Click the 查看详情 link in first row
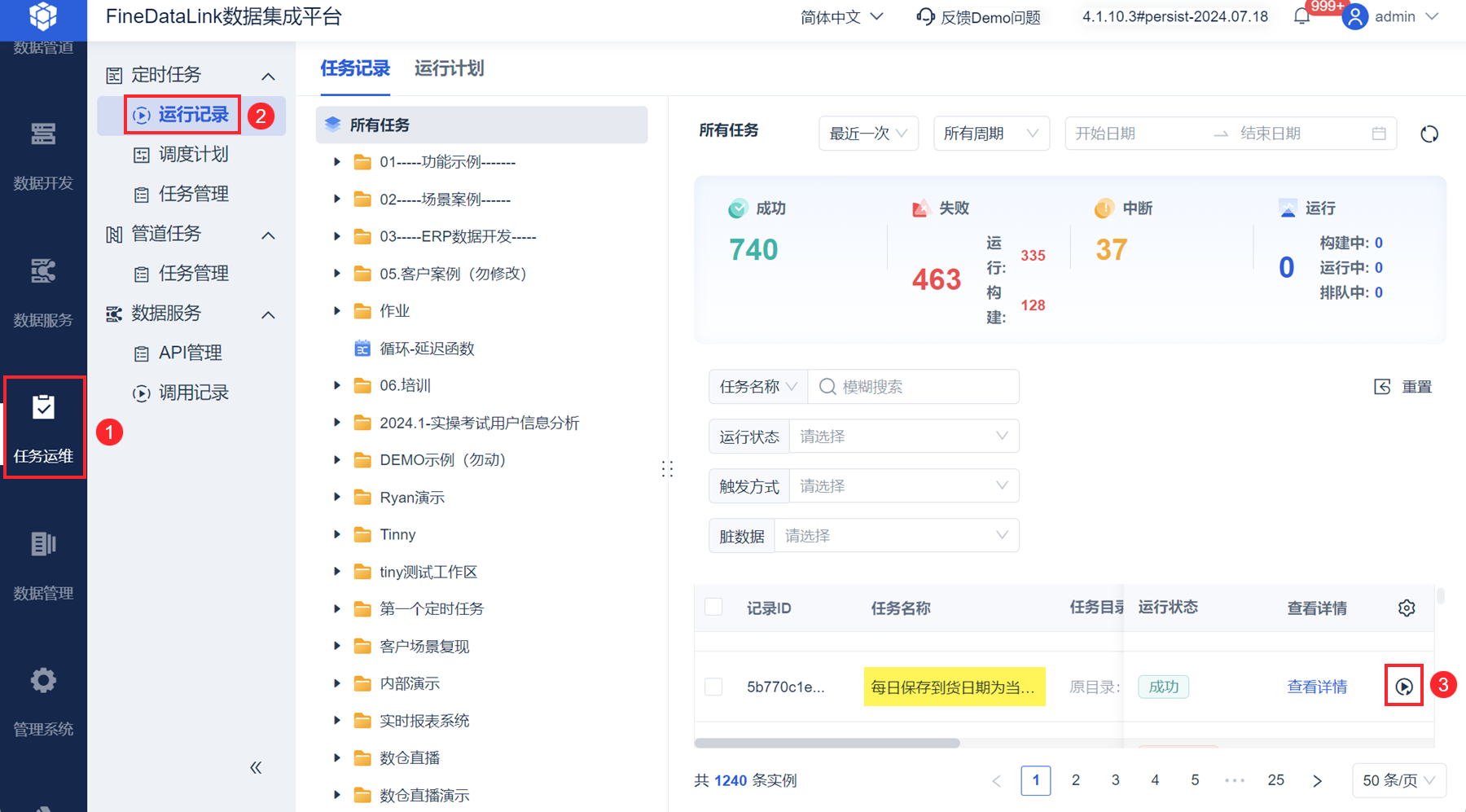Image resolution: width=1466 pixels, height=812 pixels. coord(1316,687)
